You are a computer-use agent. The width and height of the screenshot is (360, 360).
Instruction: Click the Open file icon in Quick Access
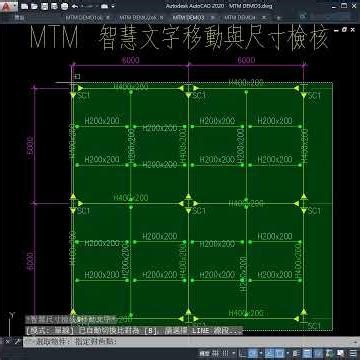(34, 6)
